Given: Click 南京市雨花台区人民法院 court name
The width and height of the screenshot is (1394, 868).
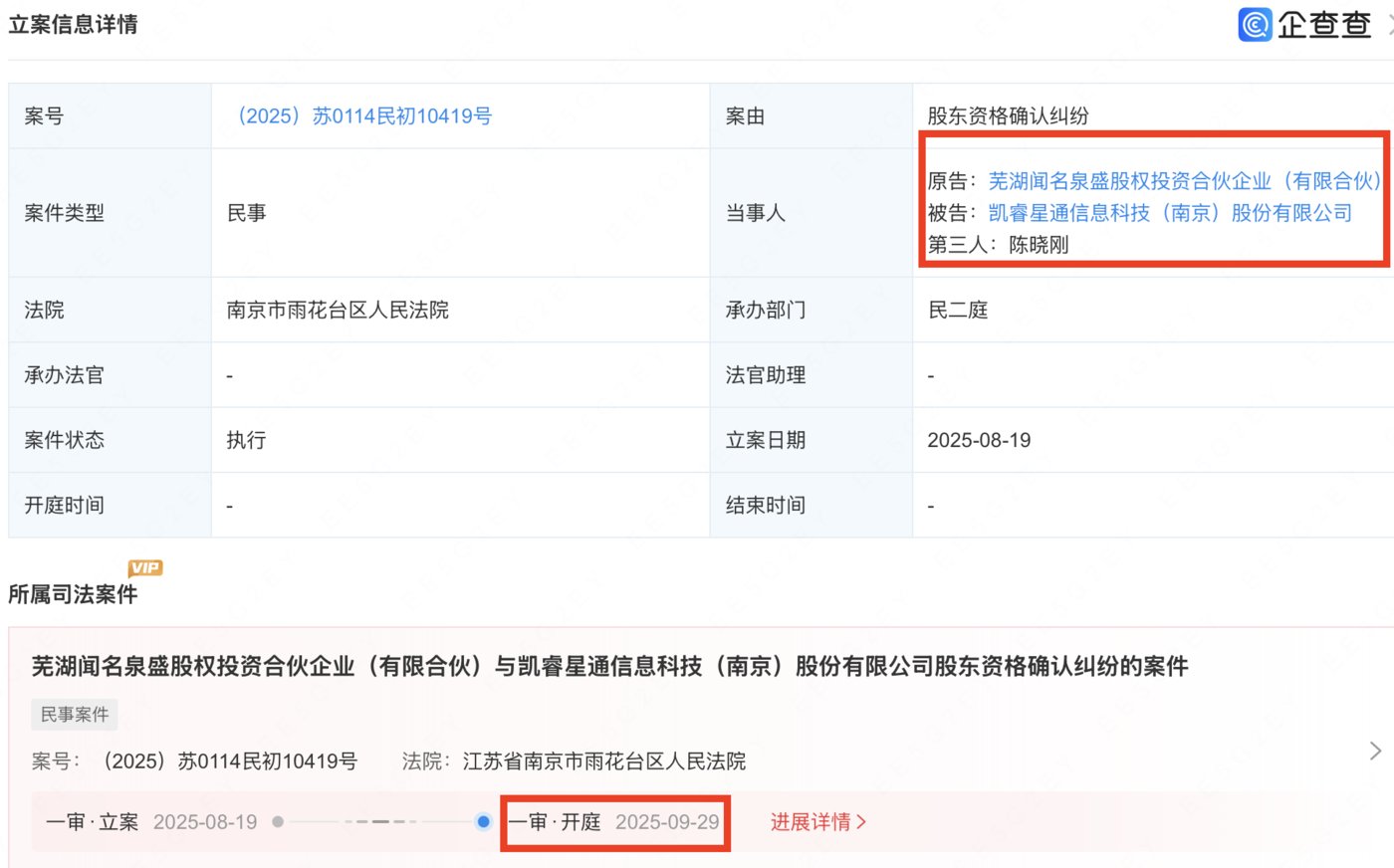Looking at the screenshot, I should coord(339,309).
